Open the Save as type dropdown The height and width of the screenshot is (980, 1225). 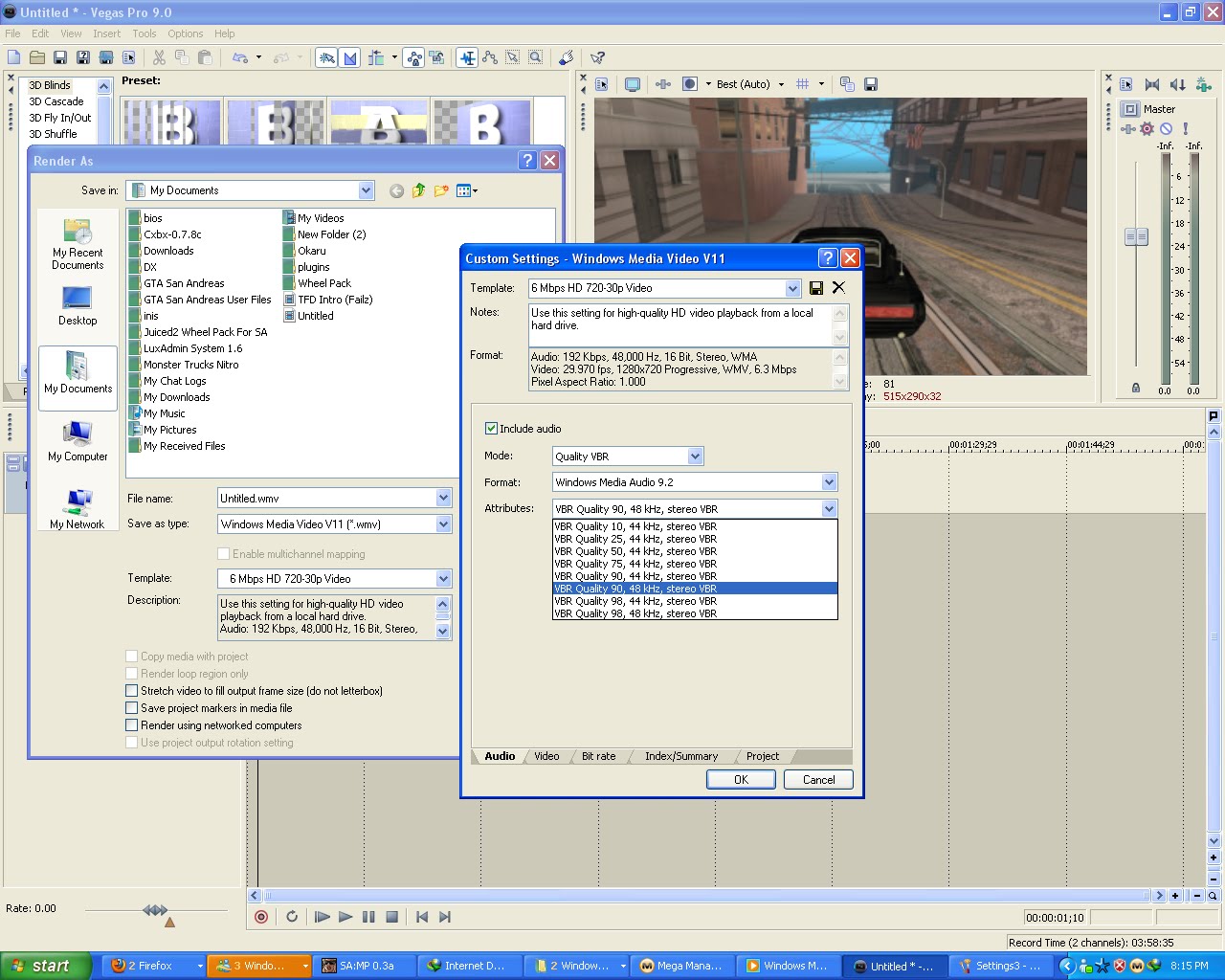[x=444, y=524]
